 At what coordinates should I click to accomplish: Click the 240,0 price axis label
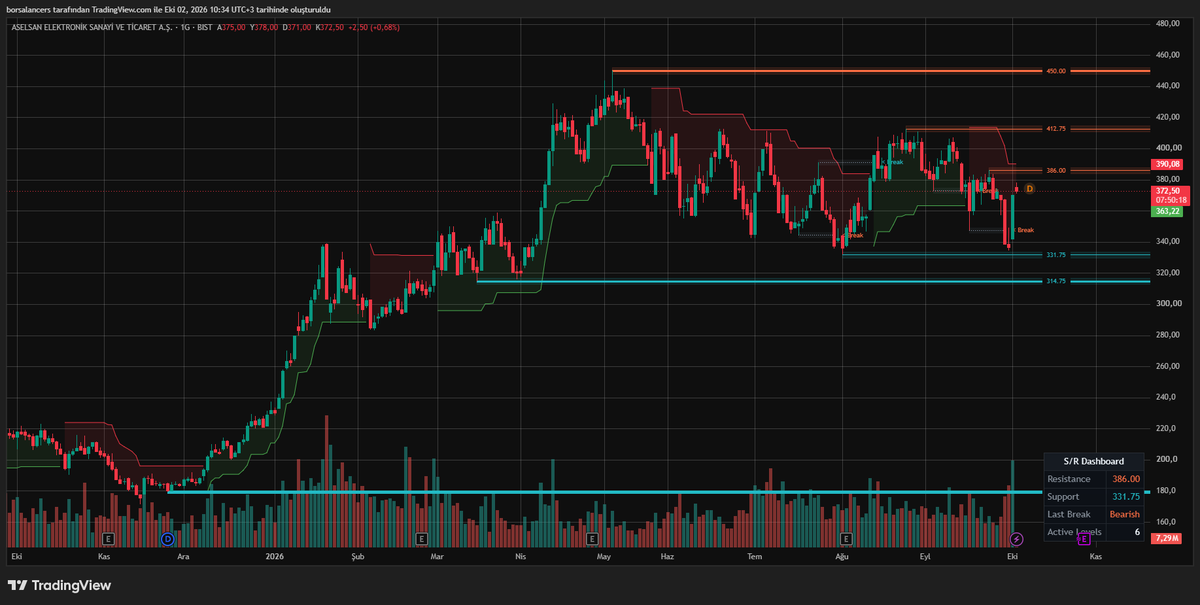coord(1166,396)
